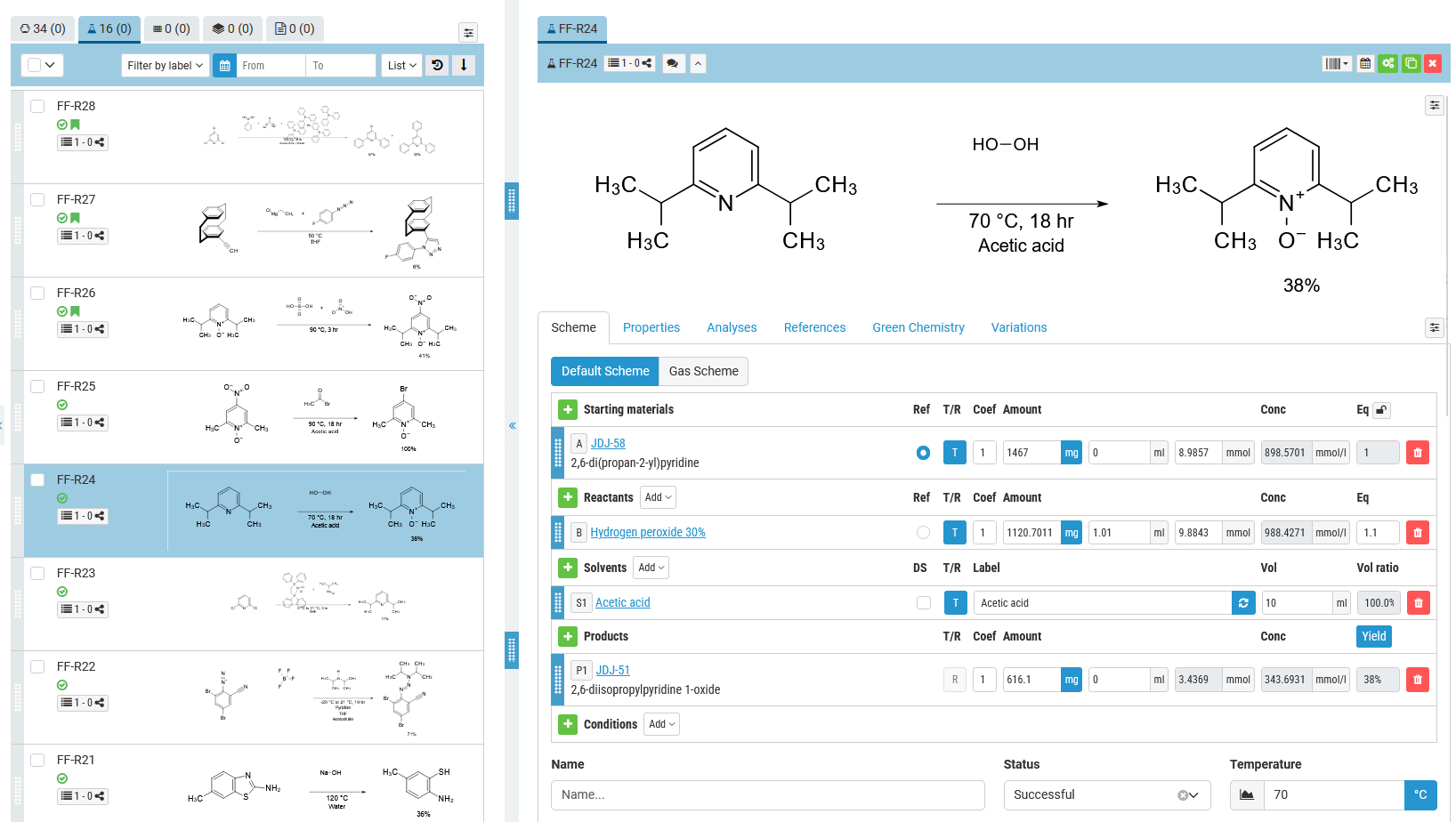This screenshot has height=822, width=1456.
Task: Click the calendar icon in the reaction toolbar
Action: point(1365,63)
